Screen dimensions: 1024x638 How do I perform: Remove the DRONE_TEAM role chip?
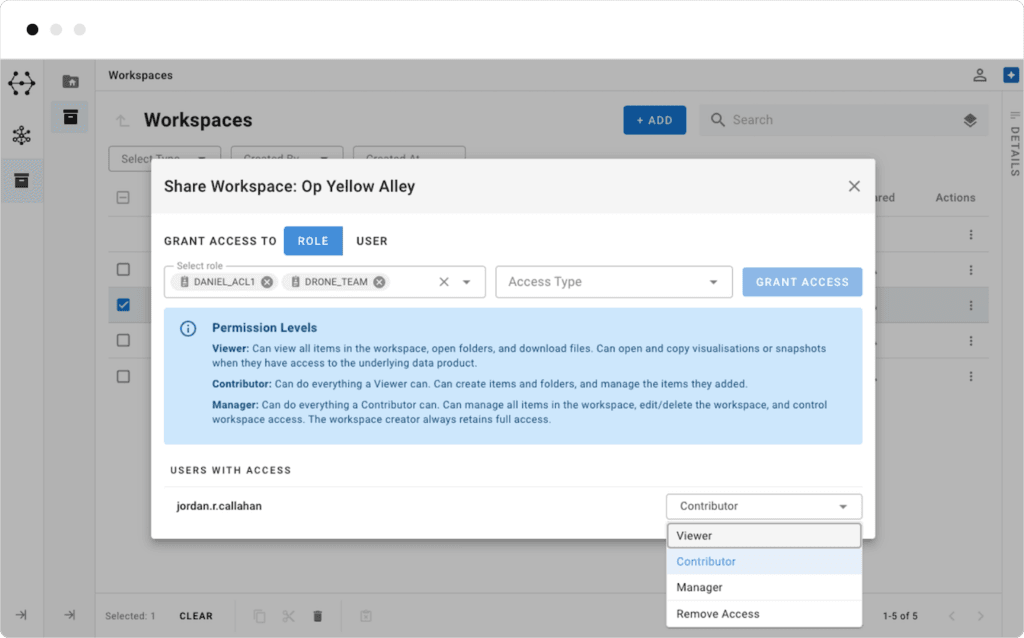pyautogui.click(x=379, y=282)
